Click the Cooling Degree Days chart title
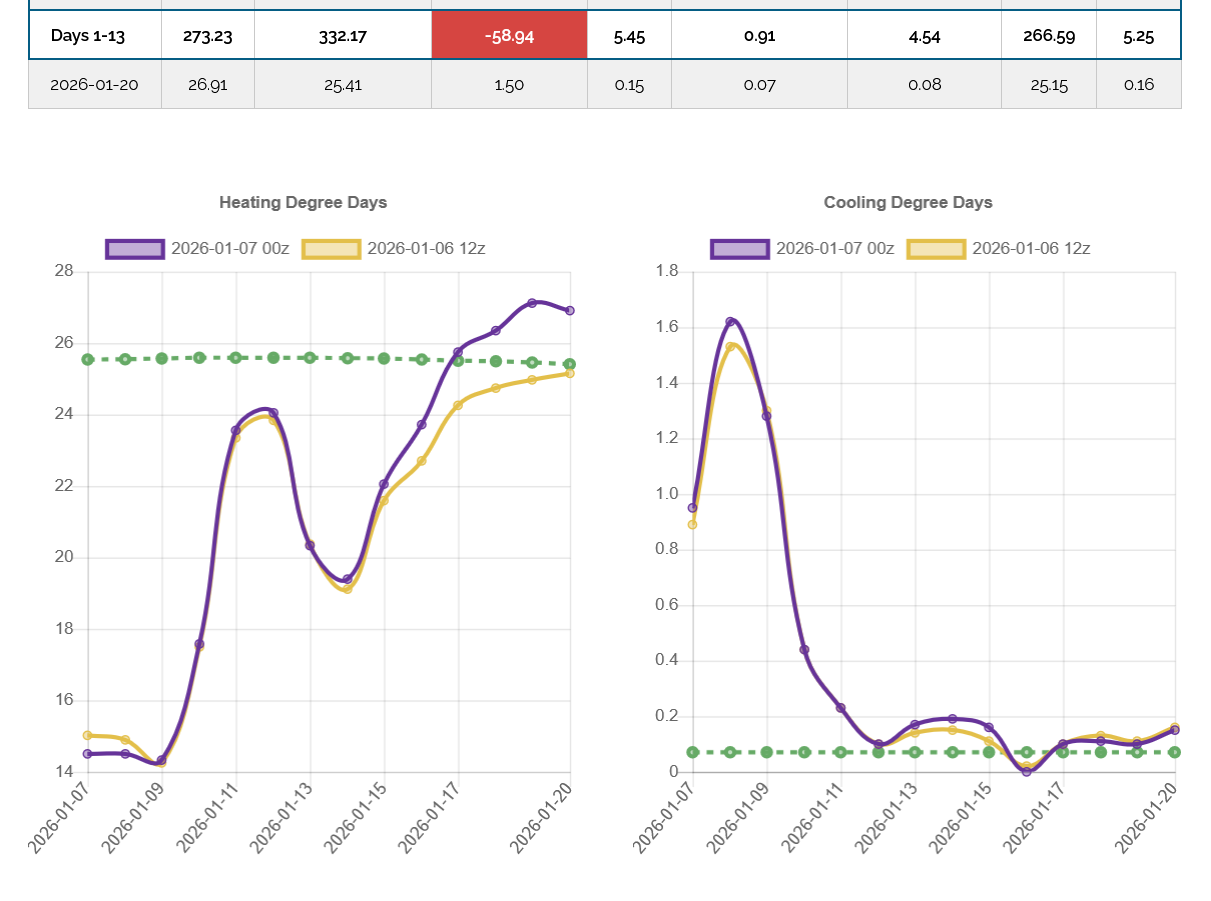Screen dimensions: 1211x901 pyautogui.click(x=908, y=202)
